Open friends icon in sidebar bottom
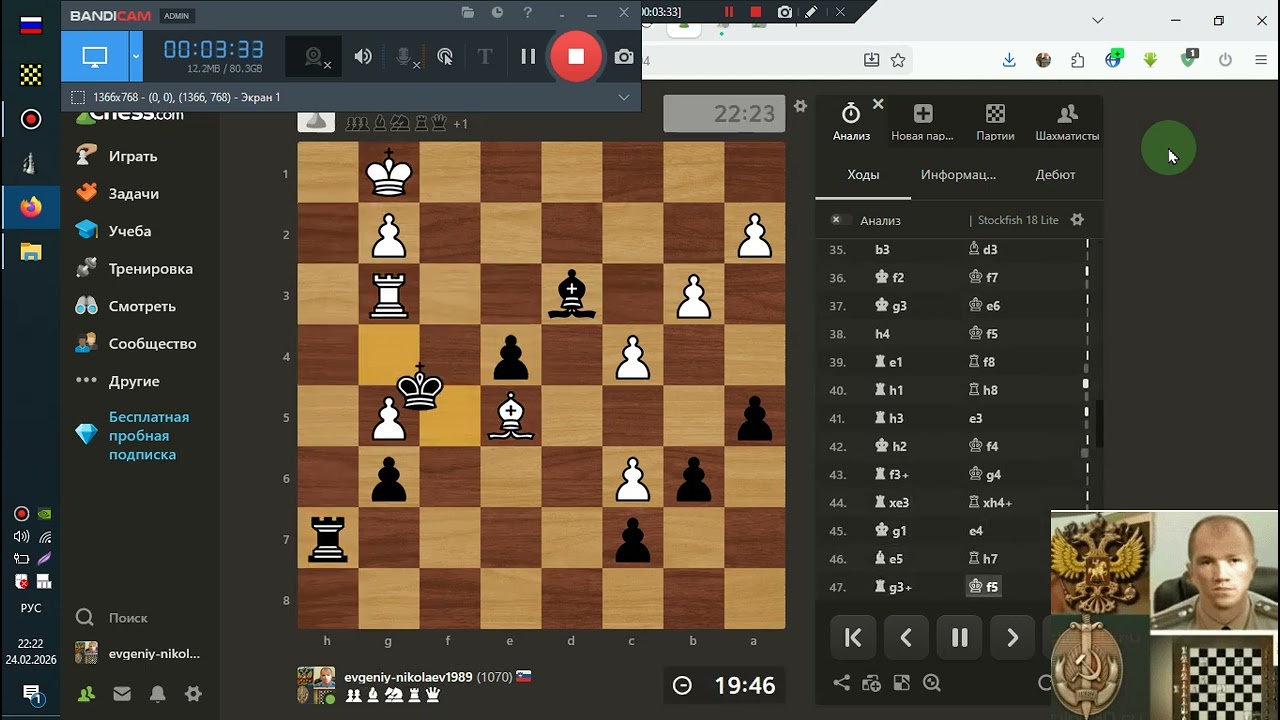 coord(87,693)
